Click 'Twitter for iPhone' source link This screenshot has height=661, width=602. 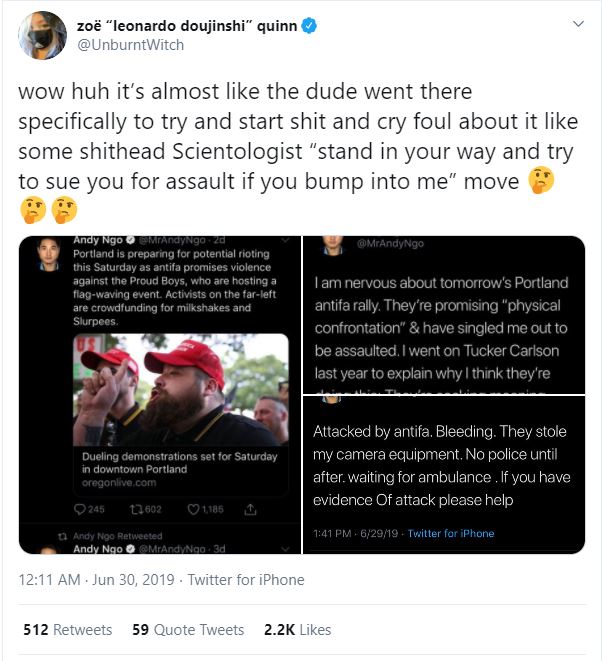click(246, 580)
